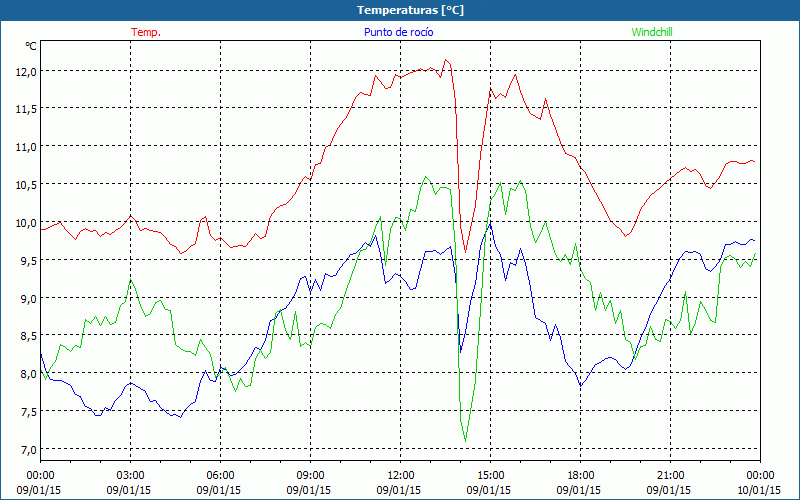Screen dimensions: 800x500
Task: Click the green windchill minimum near 14:00
Action: (x=465, y=440)
